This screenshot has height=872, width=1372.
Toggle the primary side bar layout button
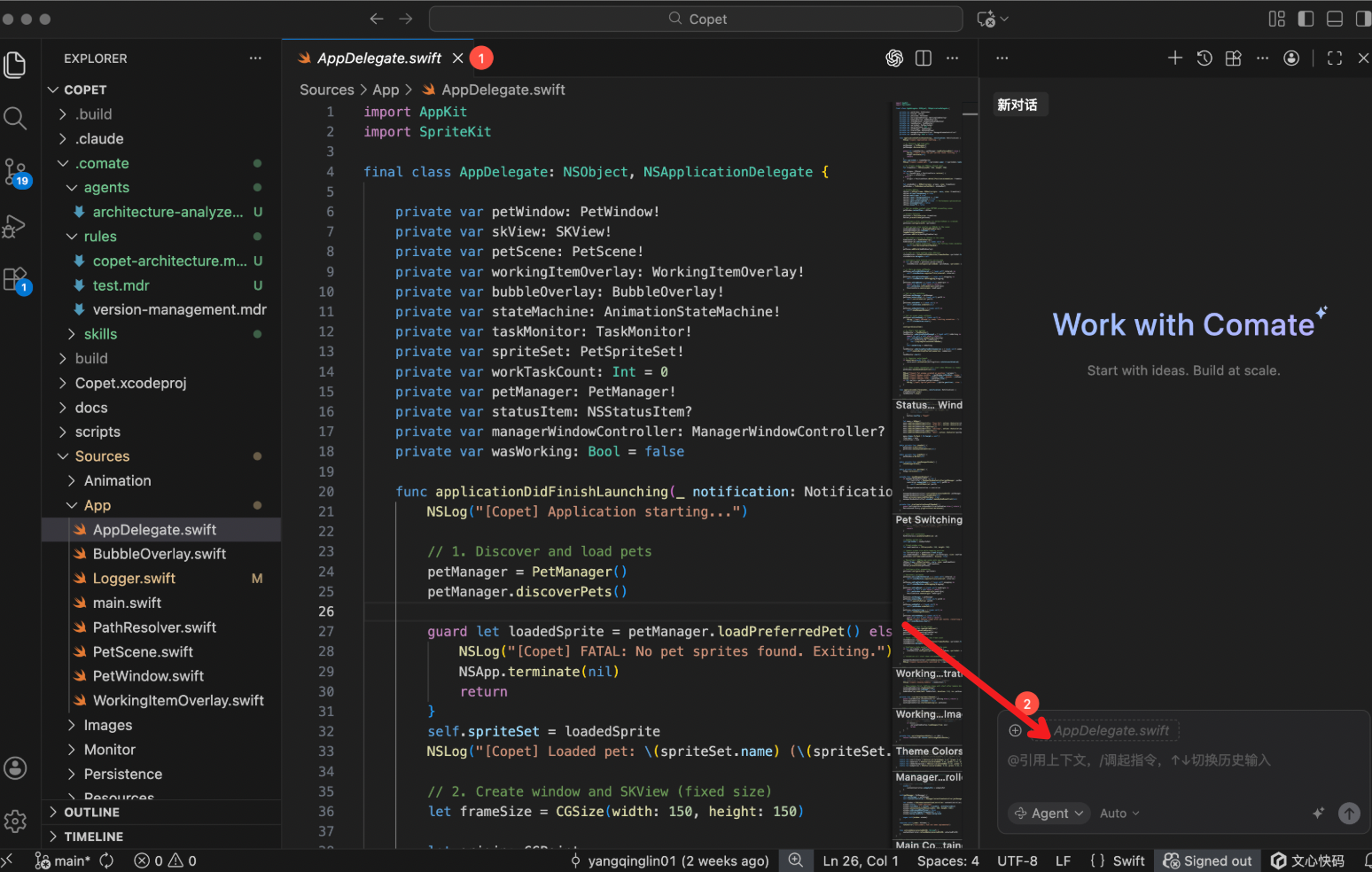pyautogui.click(x=1306, y=19)
